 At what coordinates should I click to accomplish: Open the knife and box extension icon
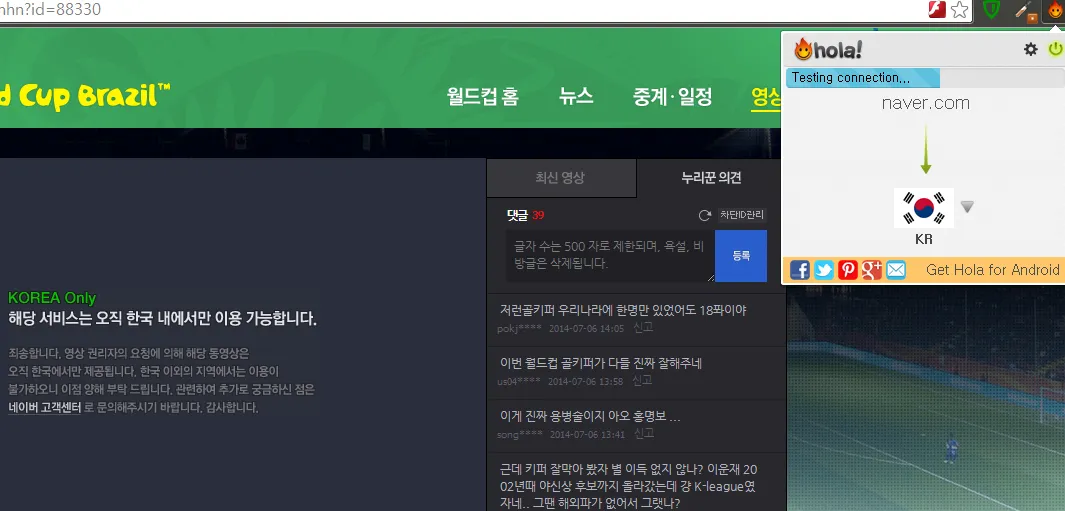1026,11
